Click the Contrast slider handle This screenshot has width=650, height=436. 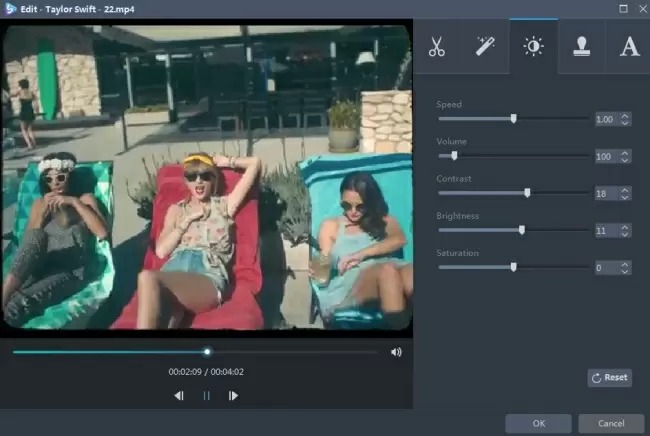[x=527, y=192]
